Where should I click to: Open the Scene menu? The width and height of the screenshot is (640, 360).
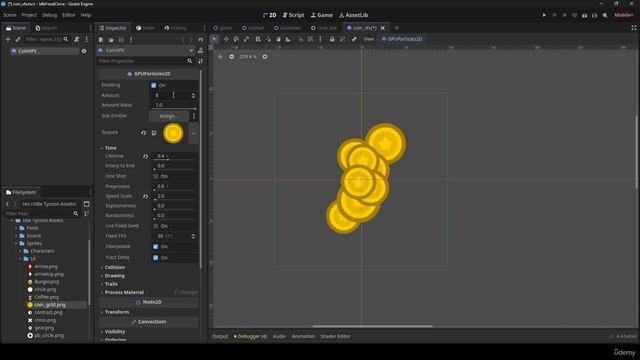point(9,15)
